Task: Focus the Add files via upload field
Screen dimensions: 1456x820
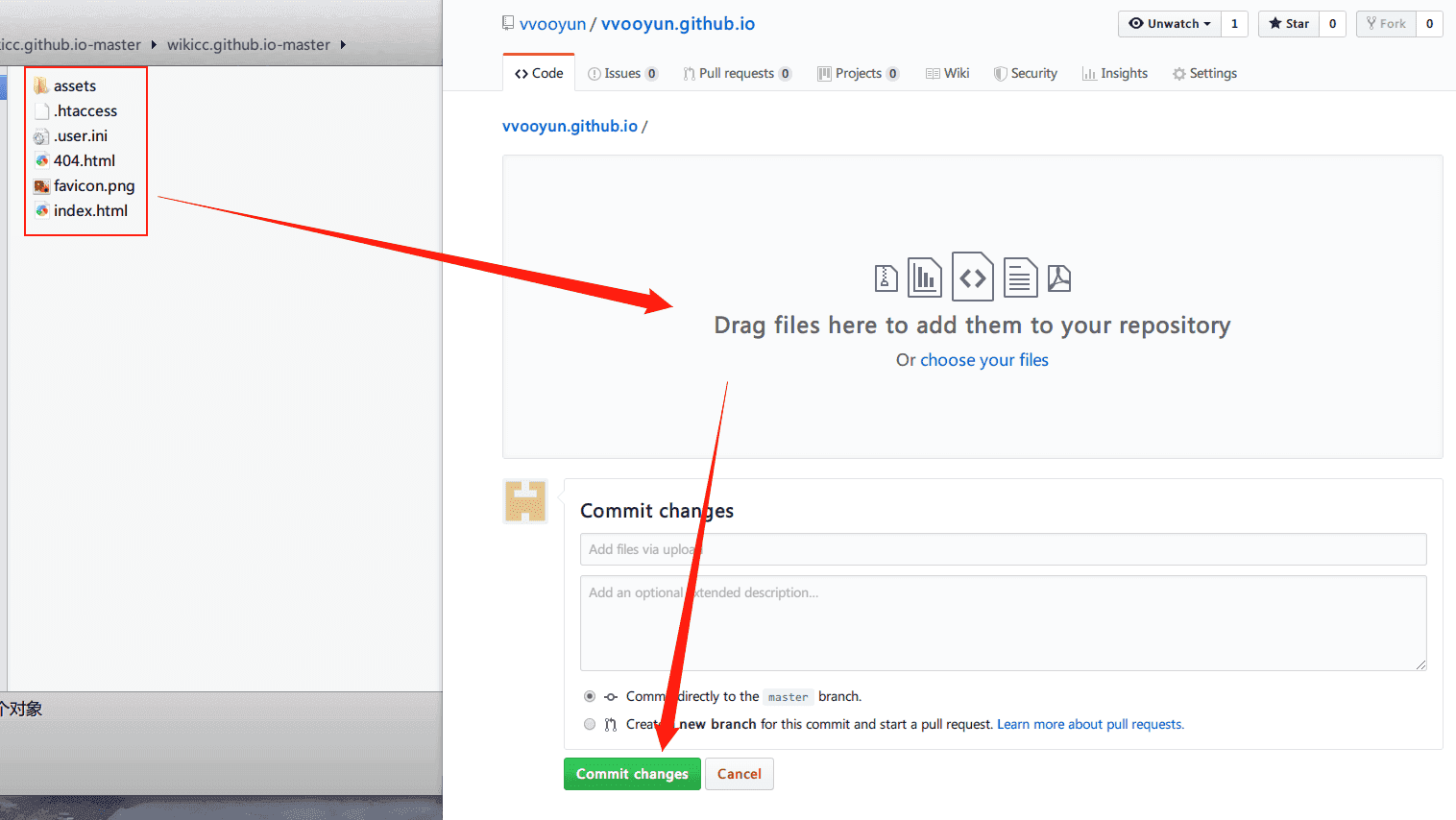Action: [1003, 549]
